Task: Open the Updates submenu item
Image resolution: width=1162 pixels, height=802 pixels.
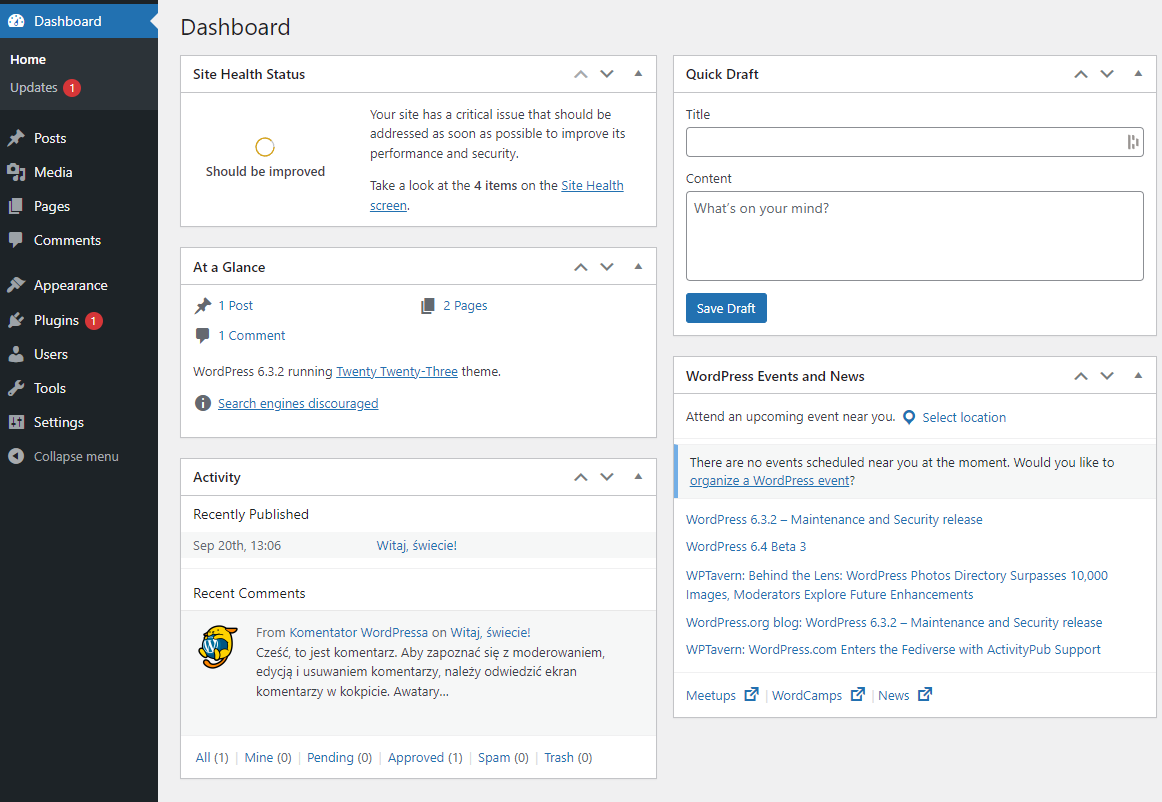Action: click(x=33, y=87)
